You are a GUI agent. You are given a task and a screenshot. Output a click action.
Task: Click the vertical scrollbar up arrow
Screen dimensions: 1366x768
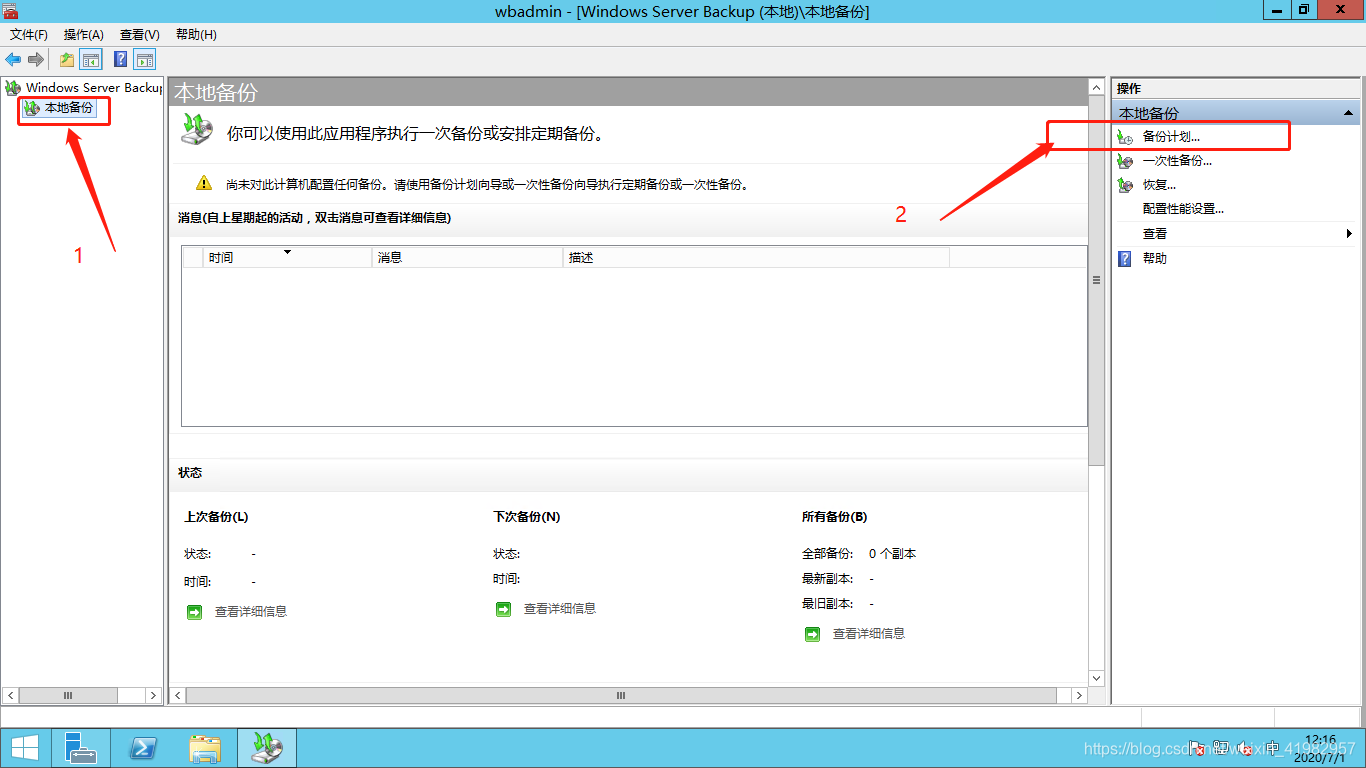pos(1096,88)
